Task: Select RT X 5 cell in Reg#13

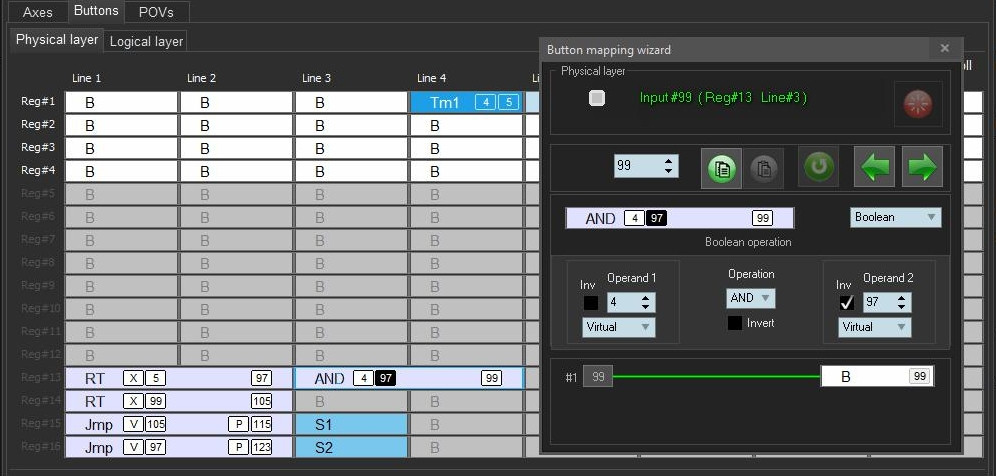Action: (178, 379)
